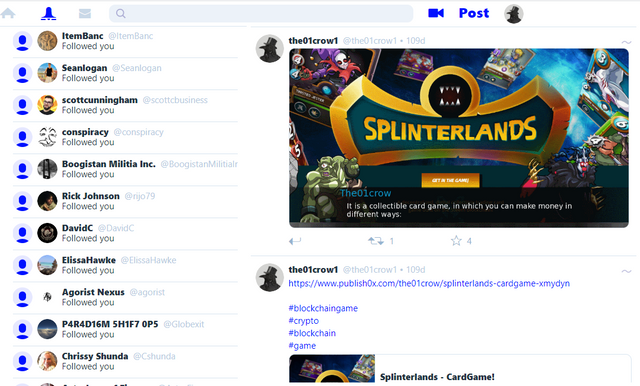This screenshot has width=640, height=386.
Task: Open conspiracy's mask avatar
Action: coord(47,137)
